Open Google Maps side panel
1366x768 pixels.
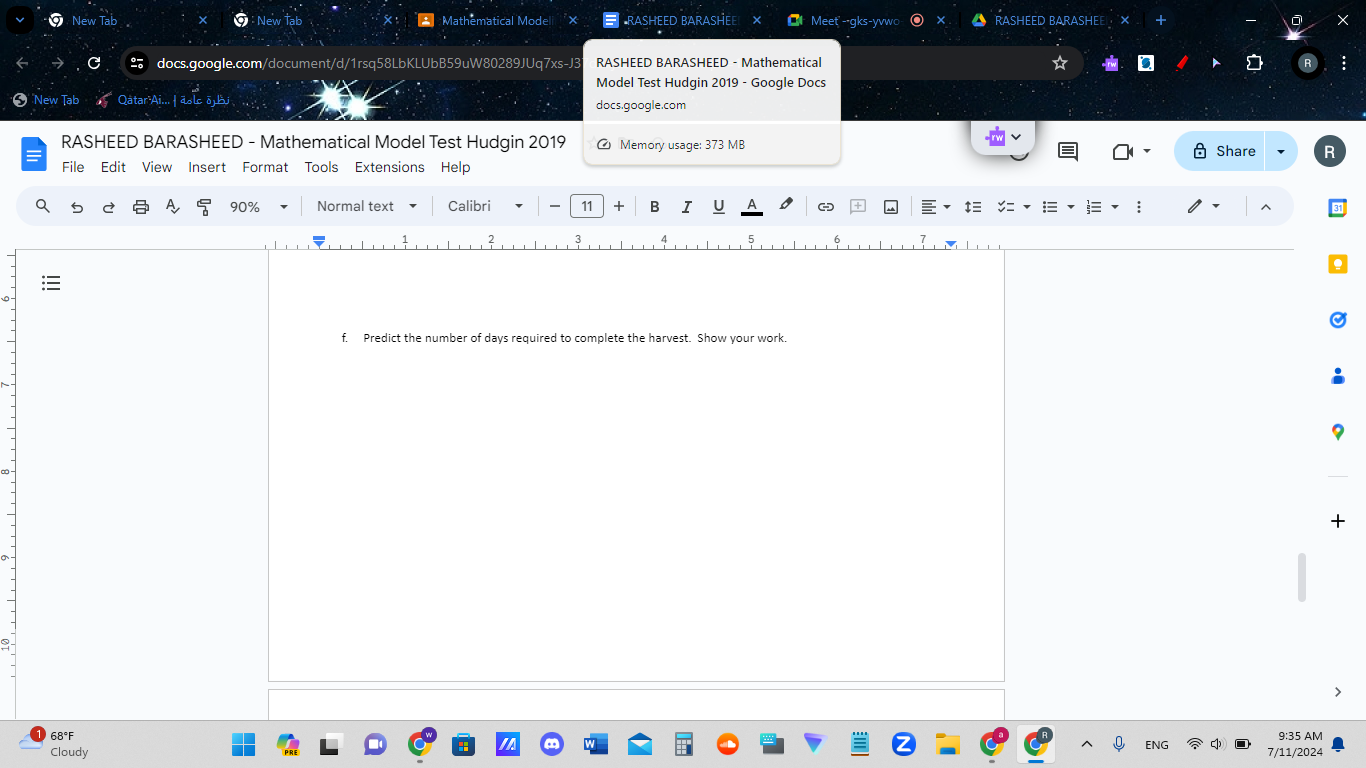1338,432
